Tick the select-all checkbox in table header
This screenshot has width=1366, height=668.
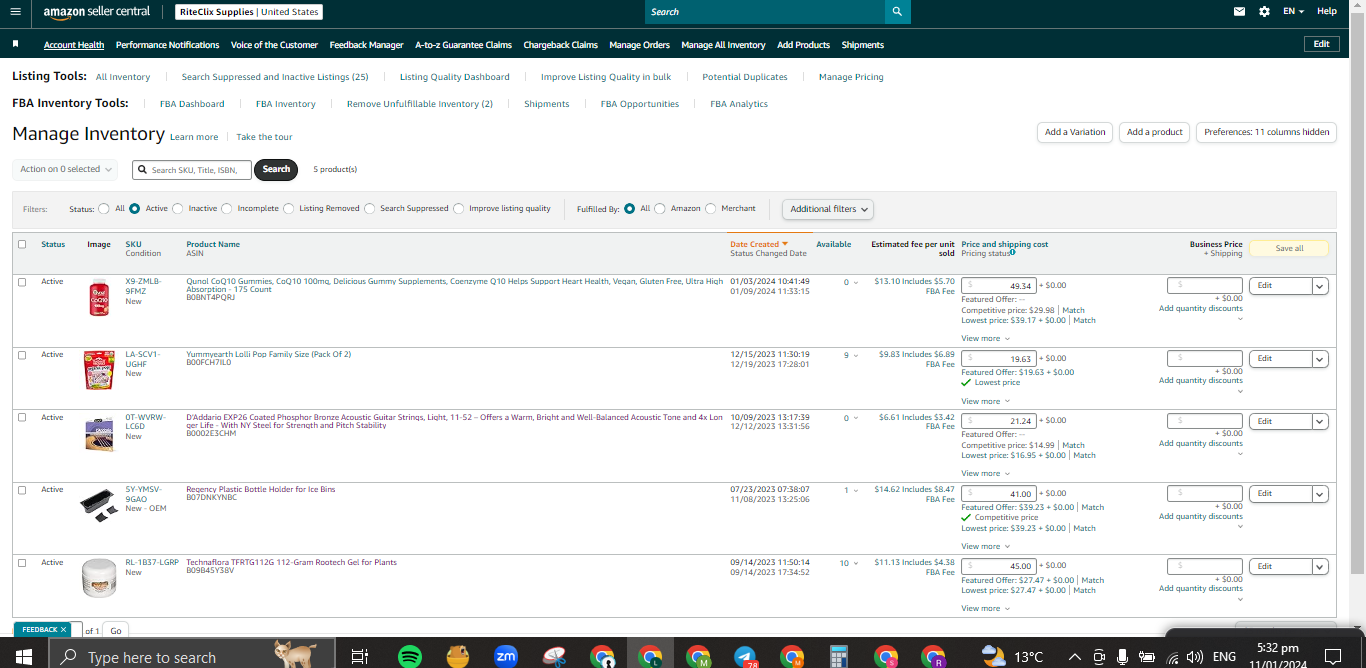pyautogui.click(x=22, y=244)
